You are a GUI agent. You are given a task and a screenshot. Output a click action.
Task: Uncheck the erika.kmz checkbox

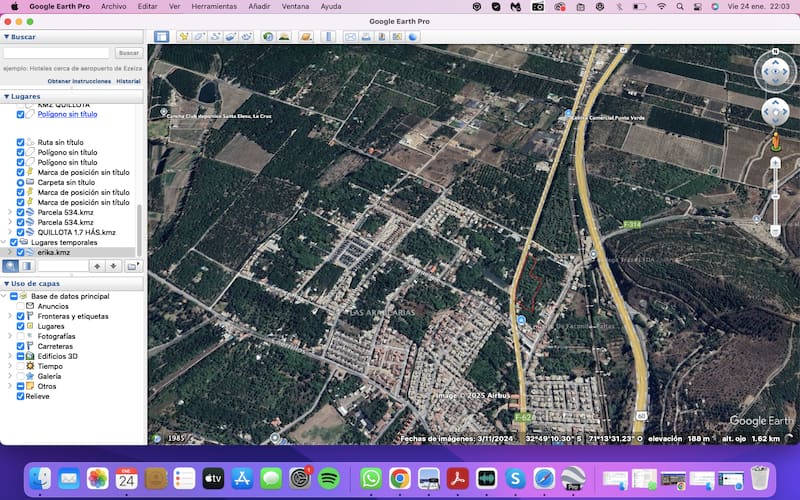click(x=20, y=252)
